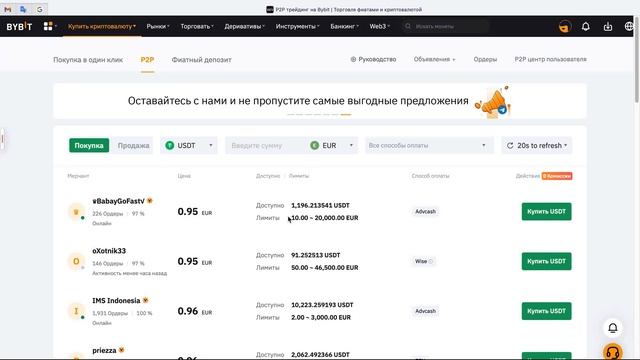Open the top bar notifications bell
This screenshot has height=360, width=640.
(586, 27)
